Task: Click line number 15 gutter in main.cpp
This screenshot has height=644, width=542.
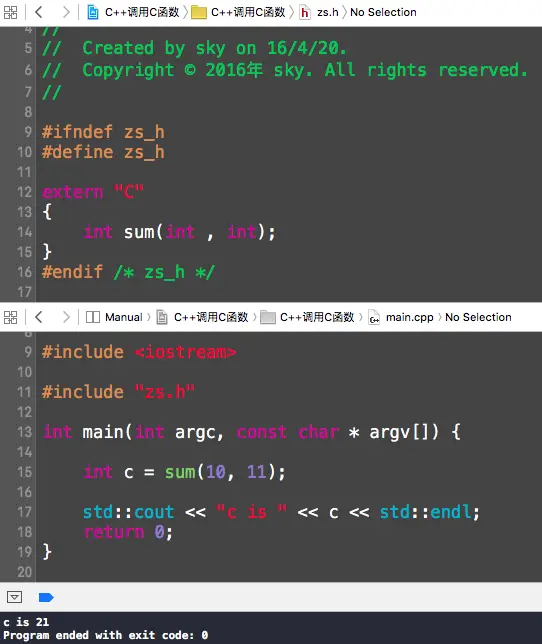Action: click(24, 472)
